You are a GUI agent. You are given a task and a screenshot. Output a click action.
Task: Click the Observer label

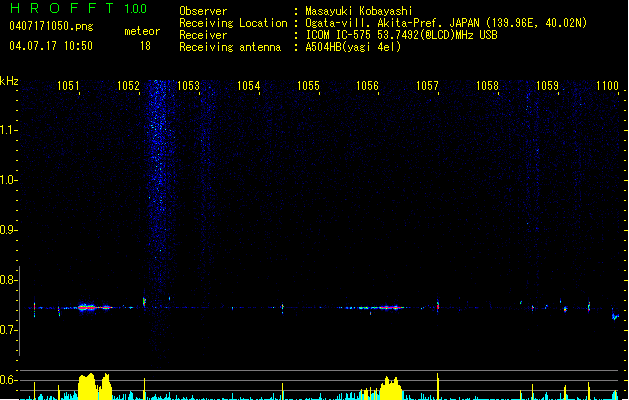[203, 11]
